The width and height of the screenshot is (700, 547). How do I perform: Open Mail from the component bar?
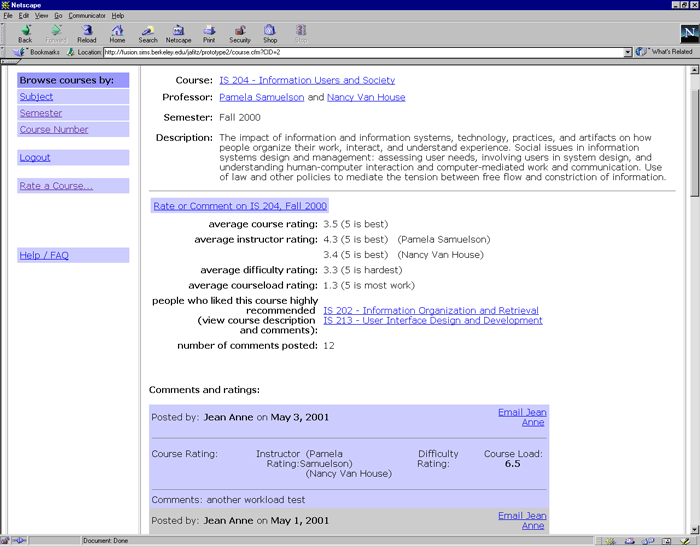(629, 541)
